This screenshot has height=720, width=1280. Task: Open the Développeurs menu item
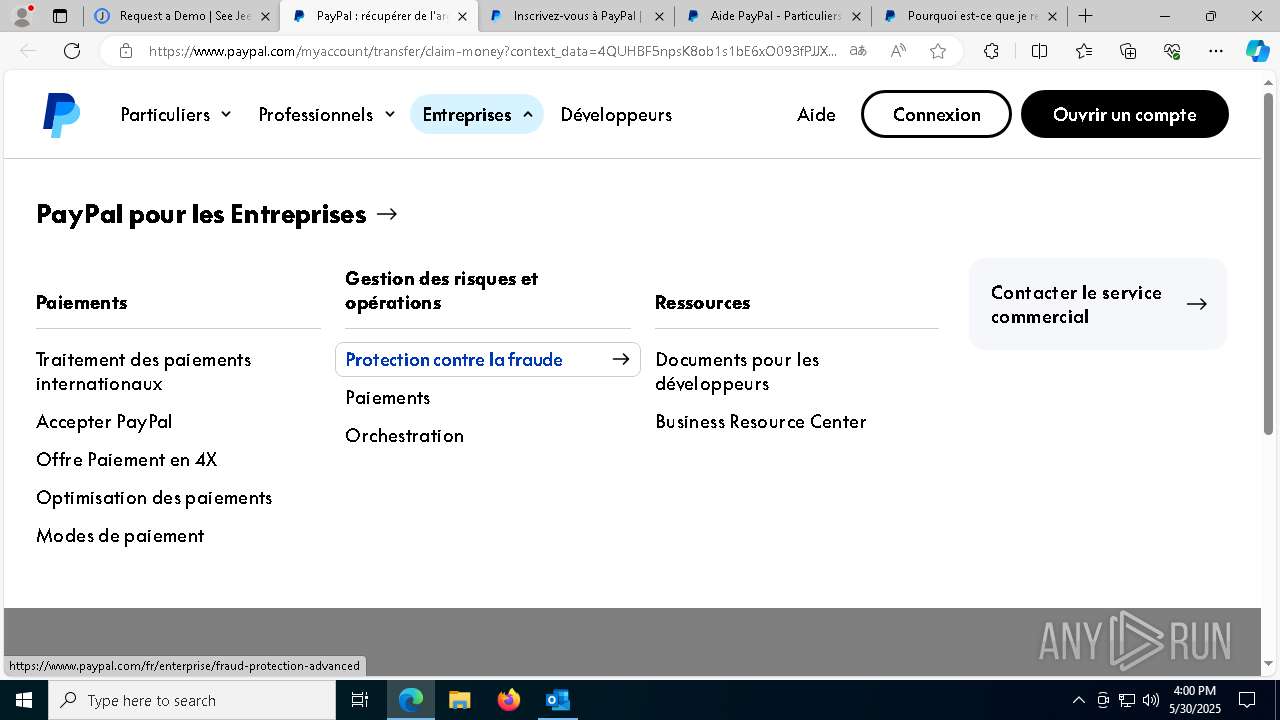616,114
